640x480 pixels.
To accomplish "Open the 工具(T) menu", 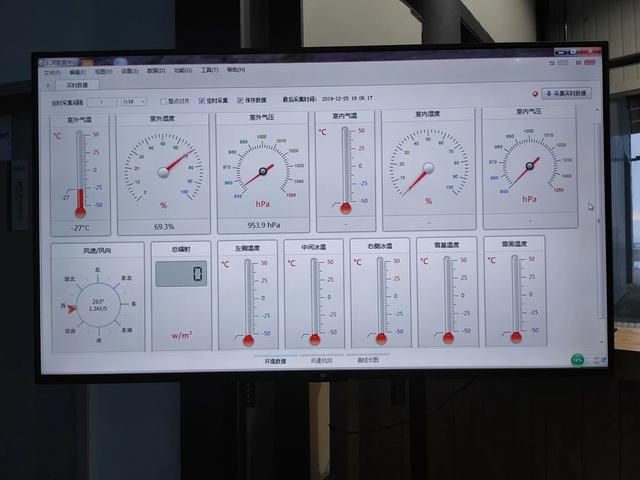I will click(209, 70).
